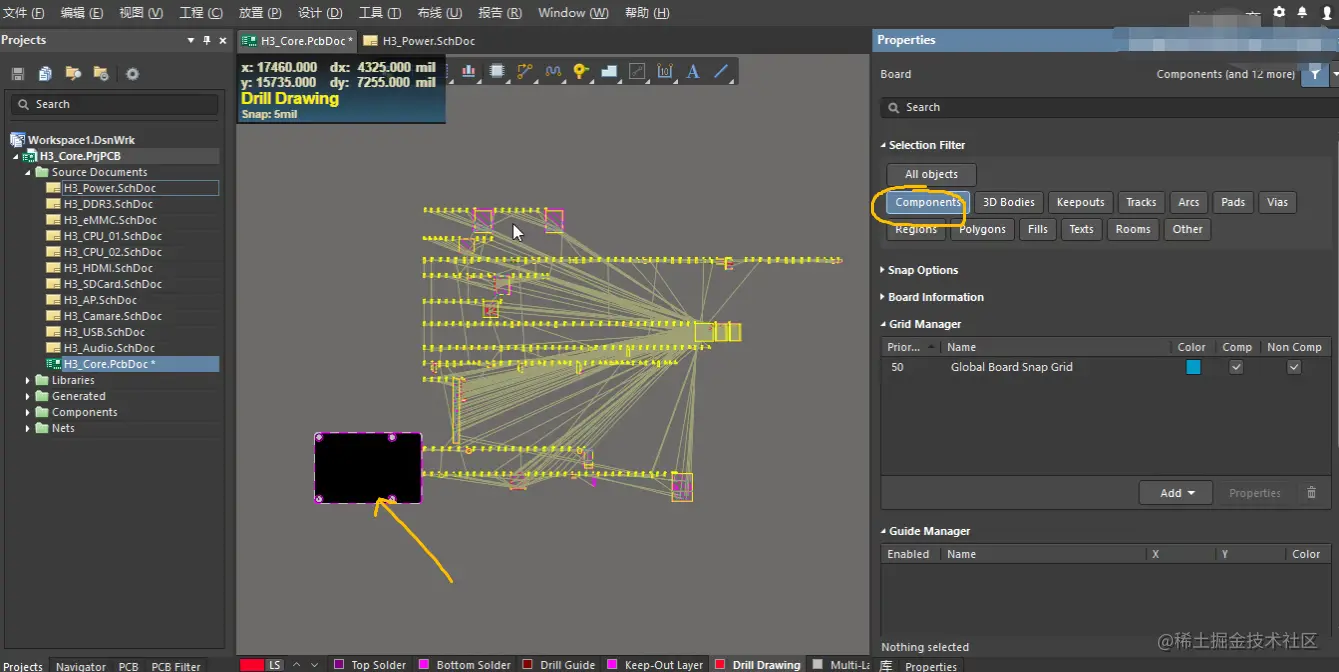Activate the interactive routing tool

pyautogui.click(x=525, y=71)
